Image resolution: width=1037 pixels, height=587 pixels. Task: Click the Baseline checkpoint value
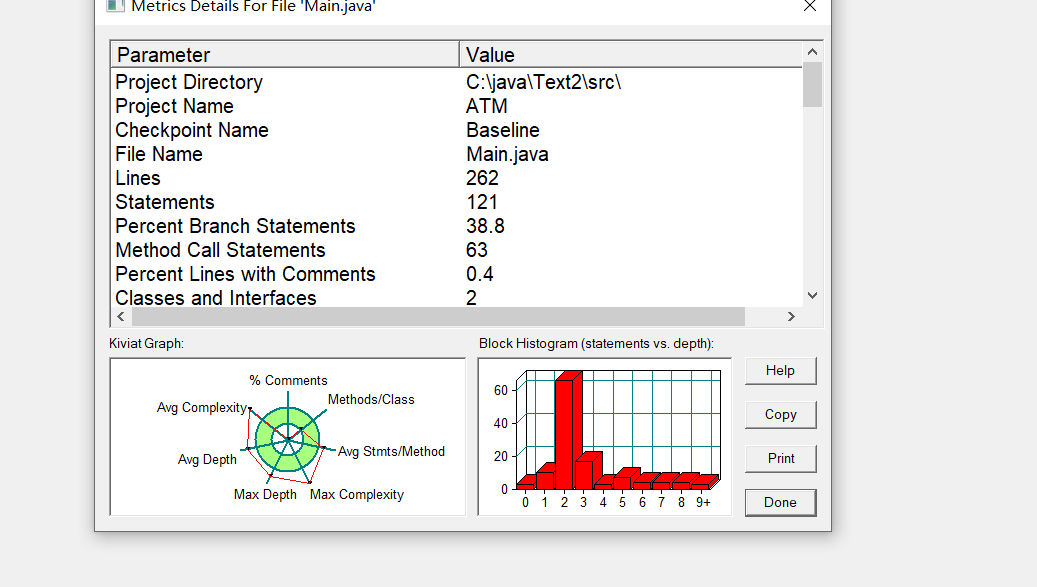[x=503, y=130]
